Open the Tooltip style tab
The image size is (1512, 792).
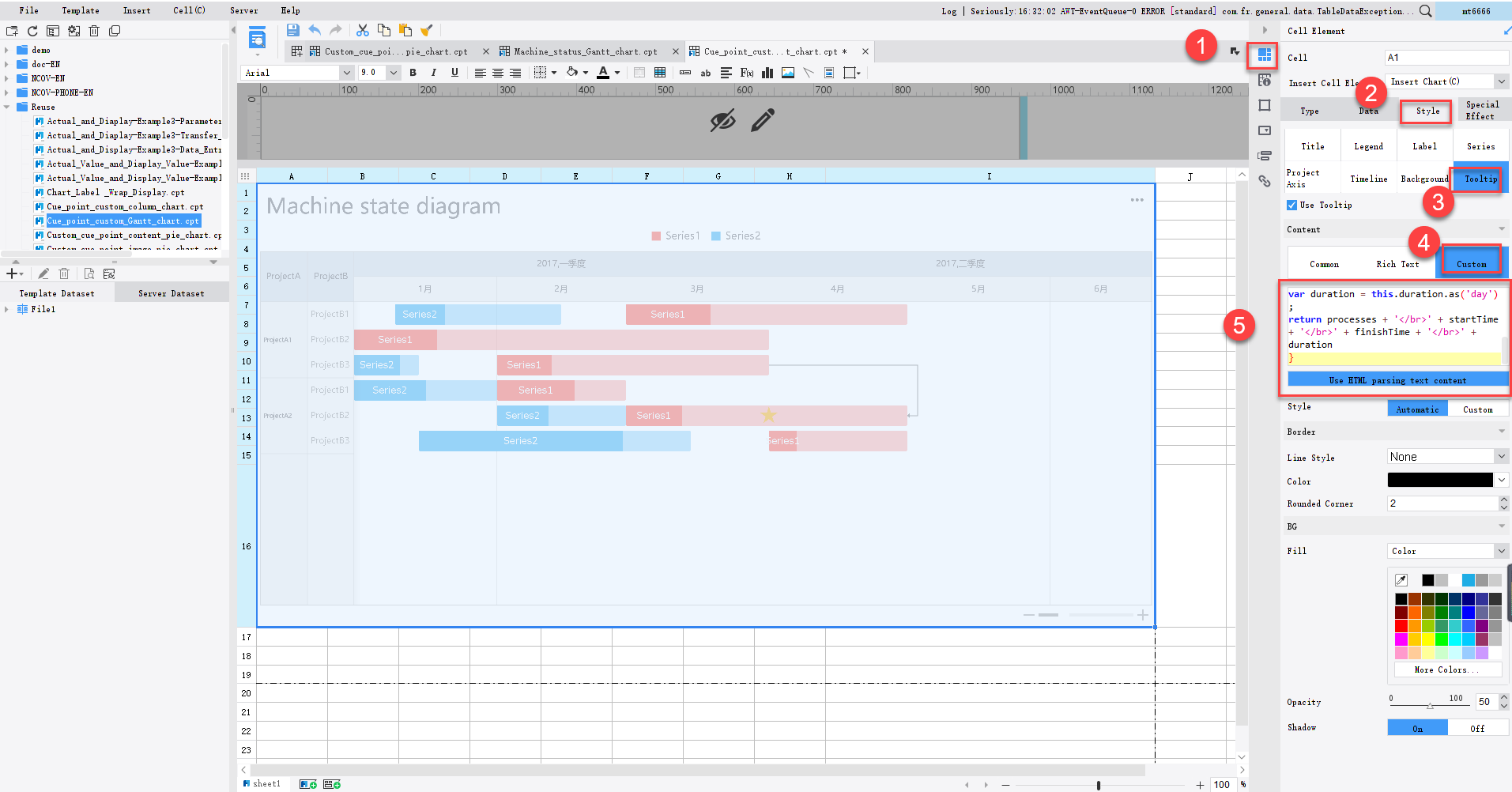[1480, 179]
